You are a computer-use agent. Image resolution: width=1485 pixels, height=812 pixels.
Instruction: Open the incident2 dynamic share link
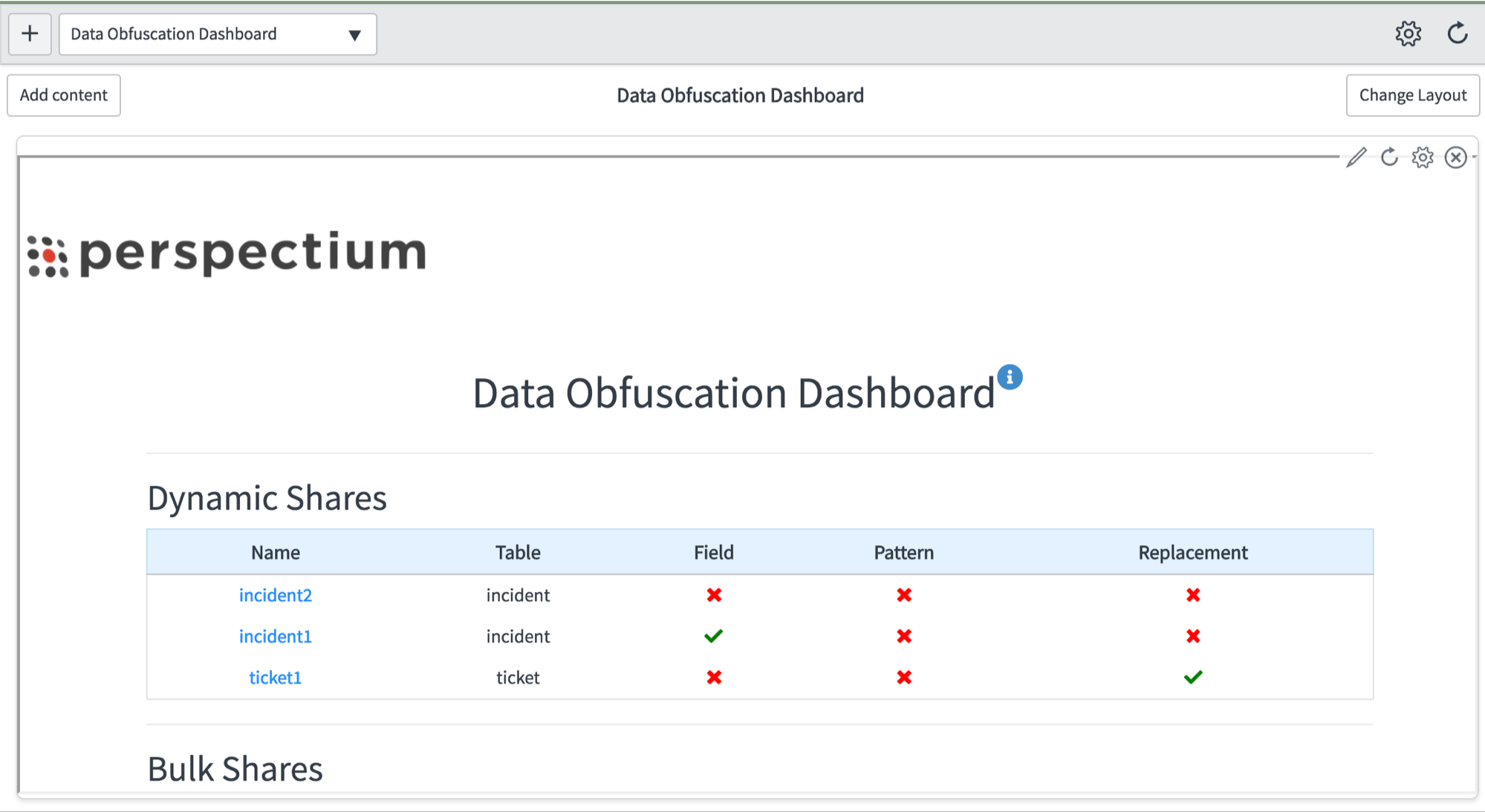[275, 595]
